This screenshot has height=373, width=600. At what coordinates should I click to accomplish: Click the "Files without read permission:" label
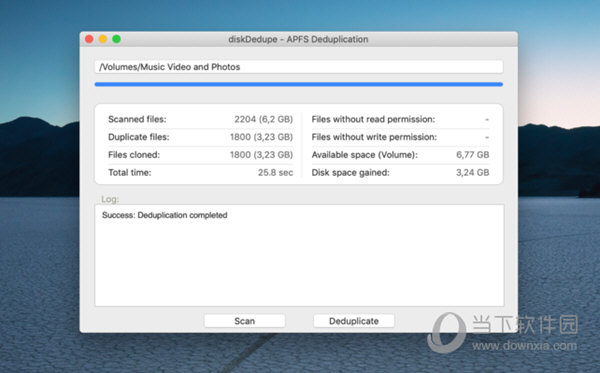[x=373, y=119]
